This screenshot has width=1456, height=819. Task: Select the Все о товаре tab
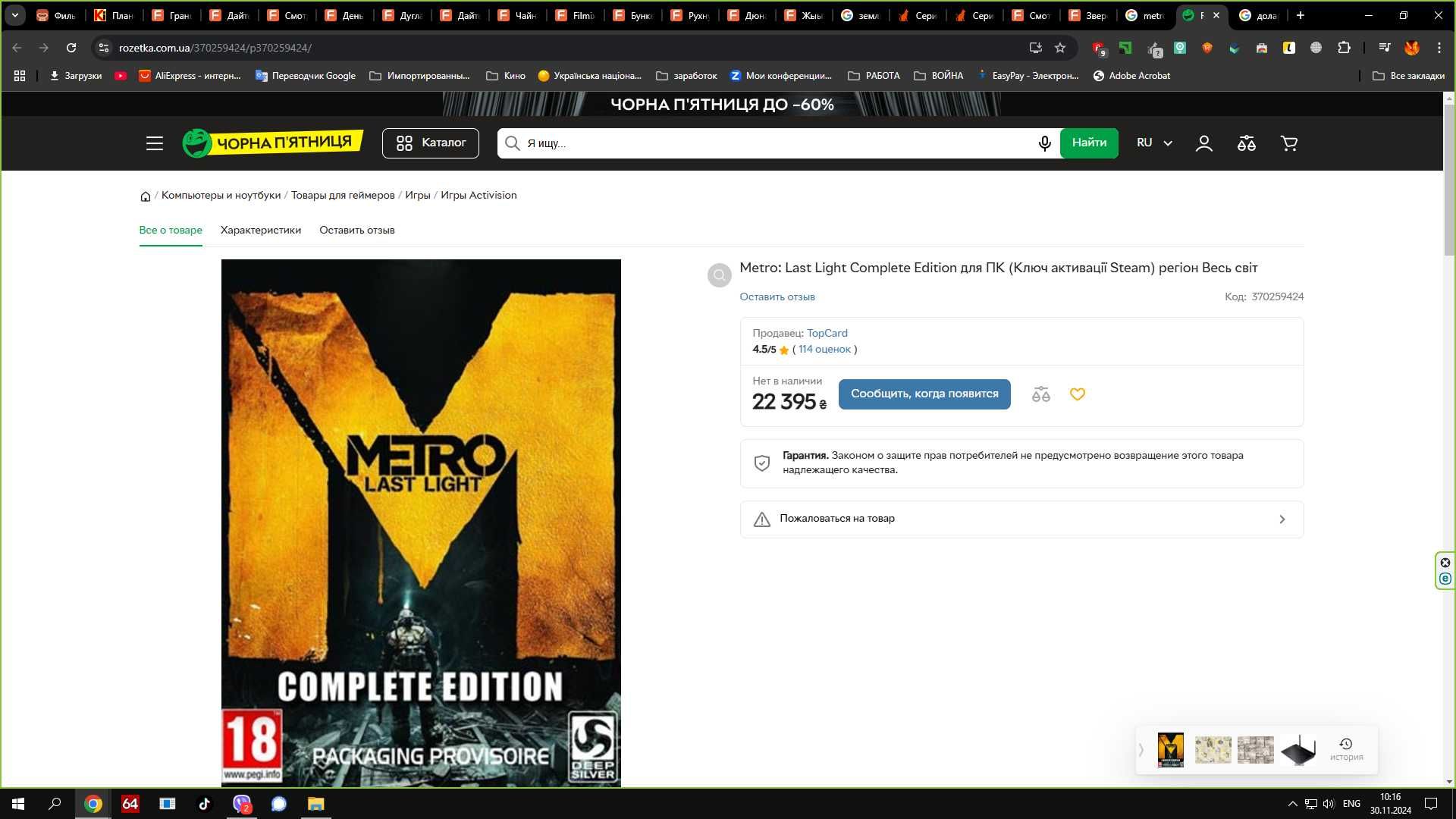pos(171,231)
